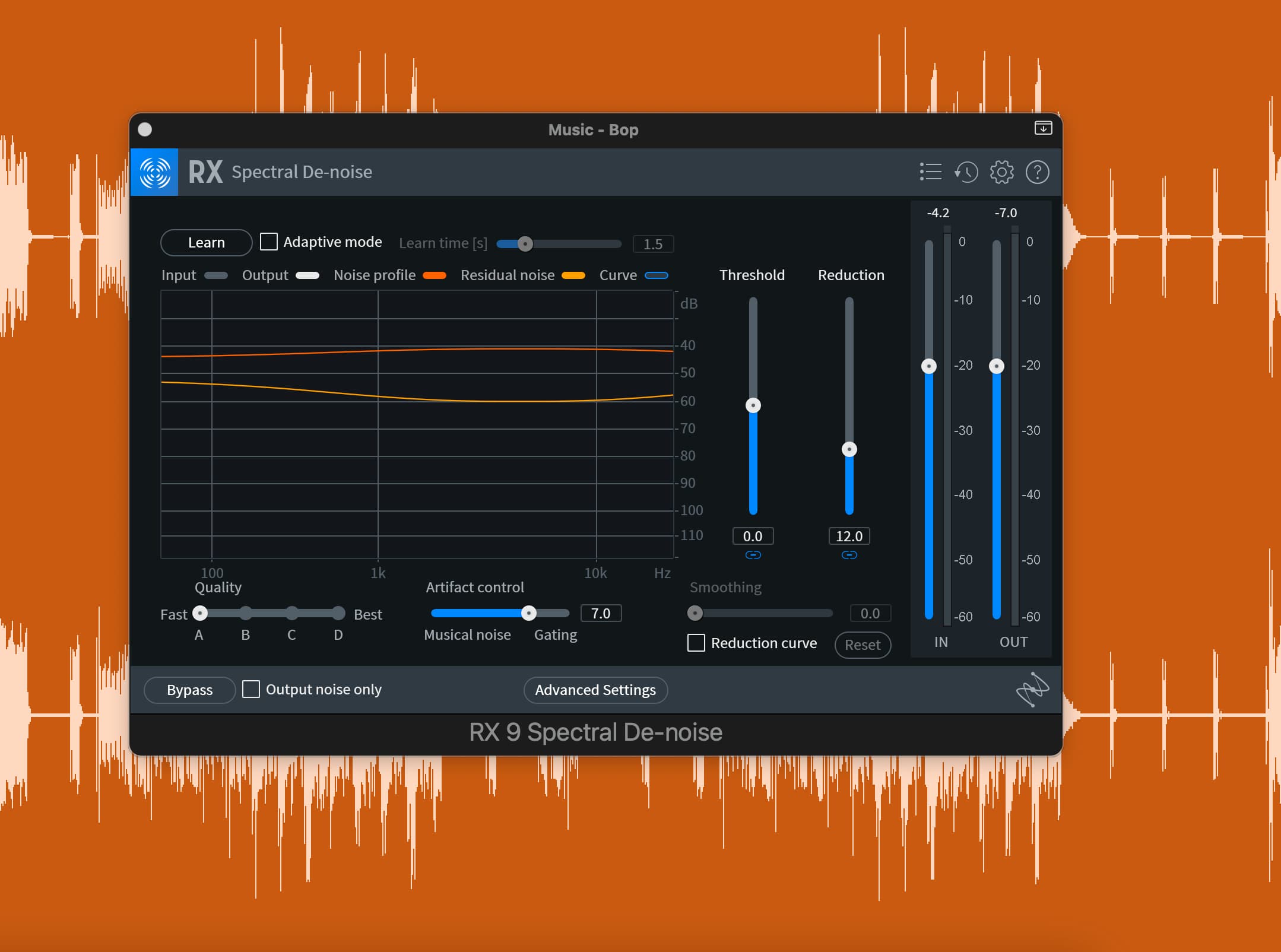Viewport: 1281px width, 952px height.
Task: Click the Musical noise label
Action: (467, 634)
